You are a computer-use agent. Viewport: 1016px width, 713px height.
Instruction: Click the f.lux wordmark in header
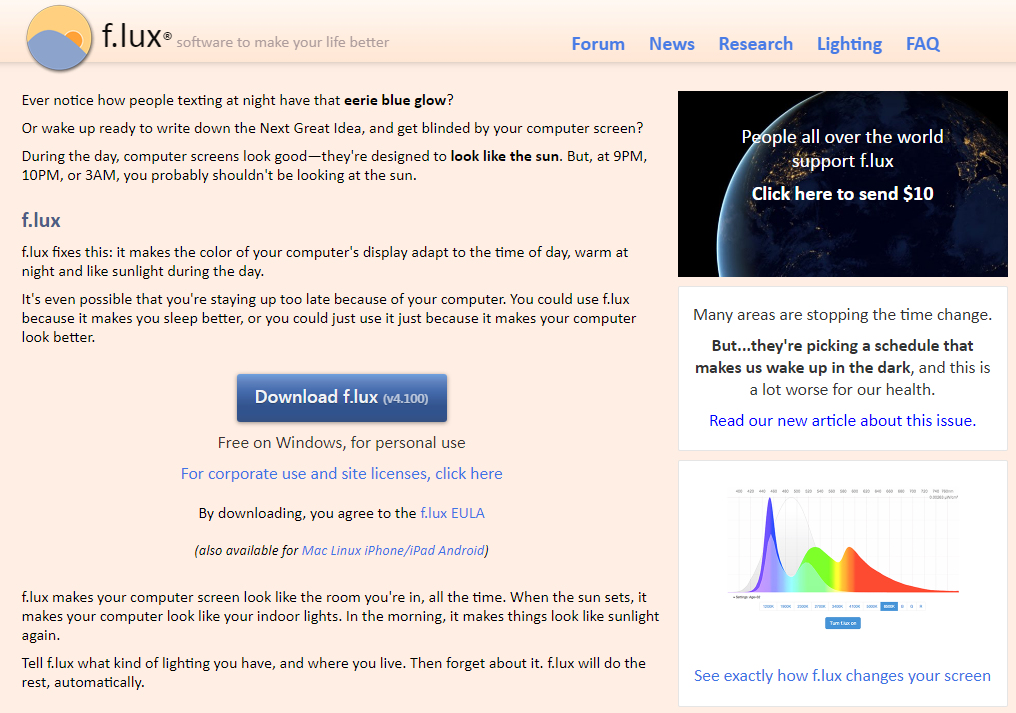(x=132, y=36)
